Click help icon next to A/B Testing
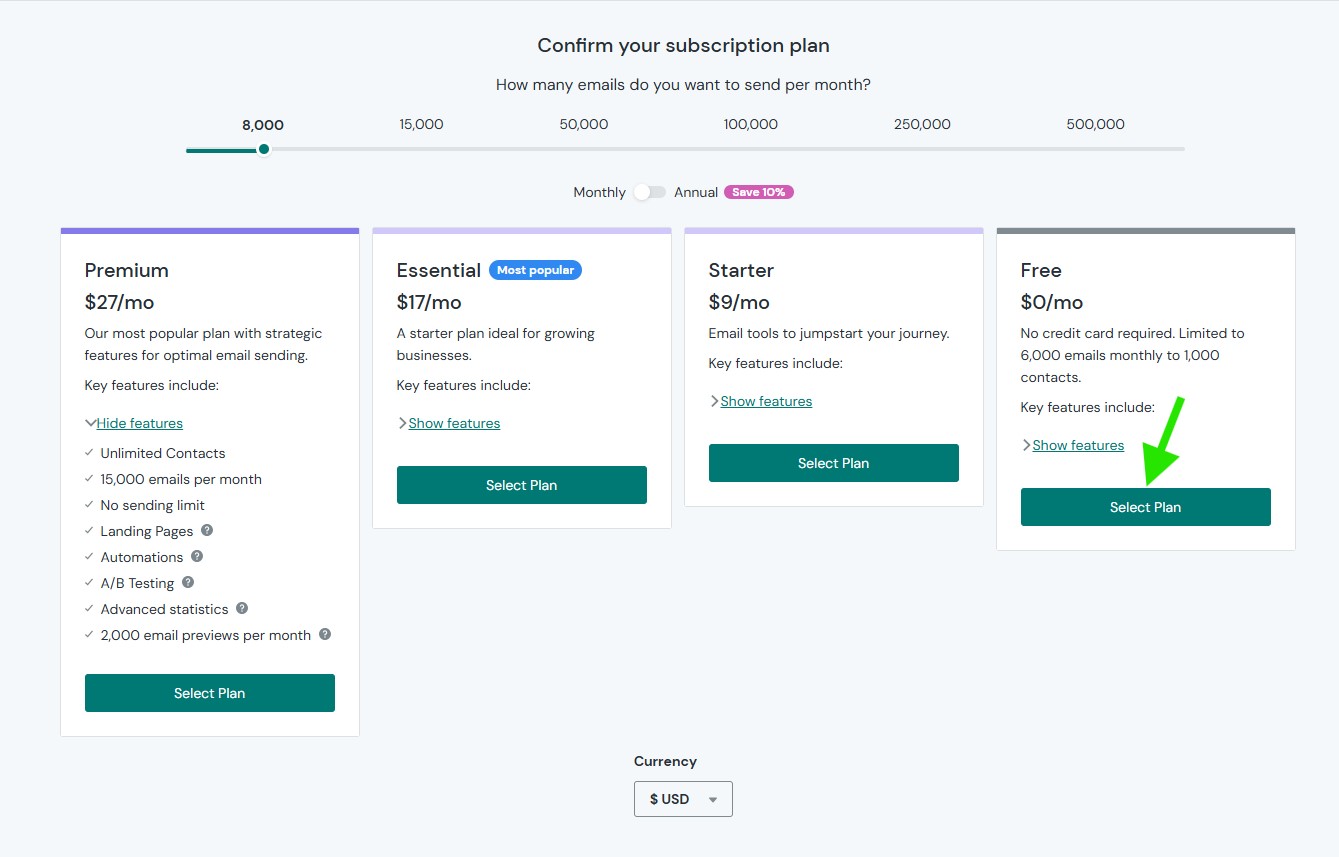 point(188,583)
